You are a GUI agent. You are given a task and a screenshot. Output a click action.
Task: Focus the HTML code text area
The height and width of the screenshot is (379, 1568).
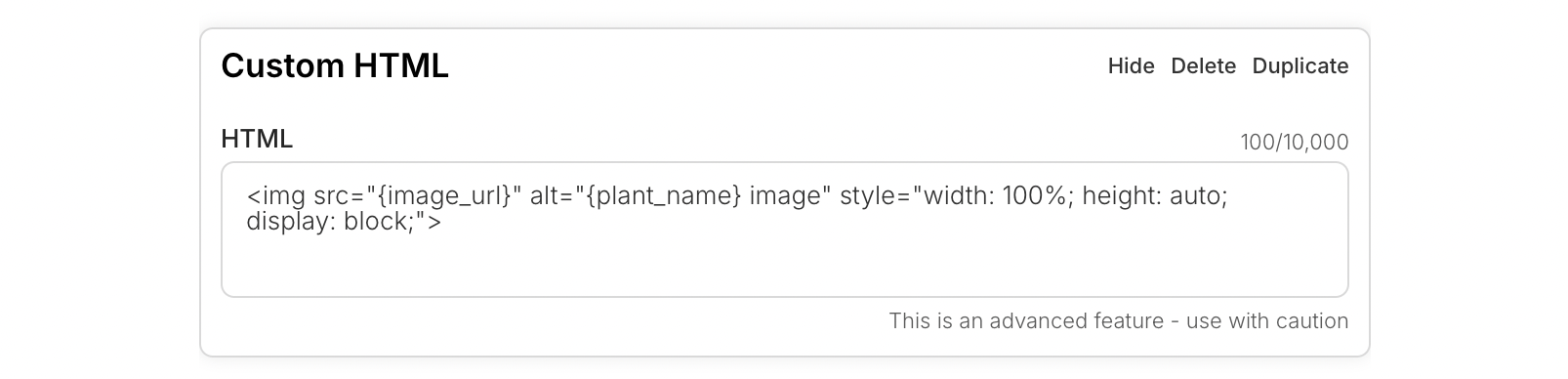click(x=784, y=230)
